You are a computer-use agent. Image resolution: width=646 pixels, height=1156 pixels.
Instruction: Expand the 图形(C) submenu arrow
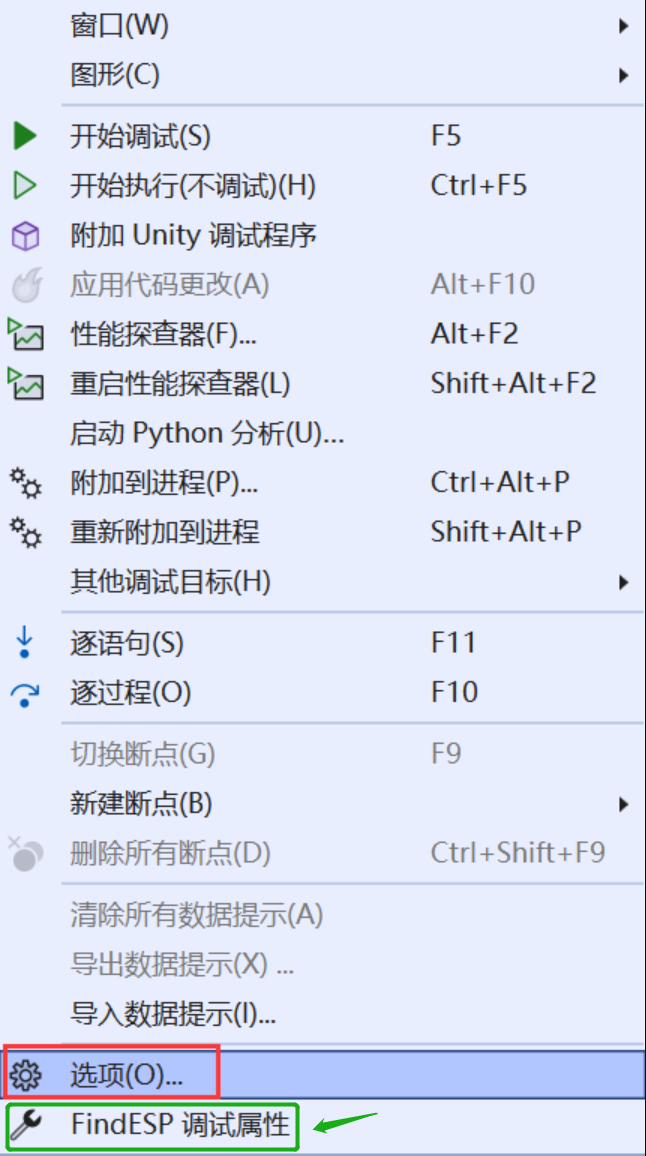tap(624, 74)
